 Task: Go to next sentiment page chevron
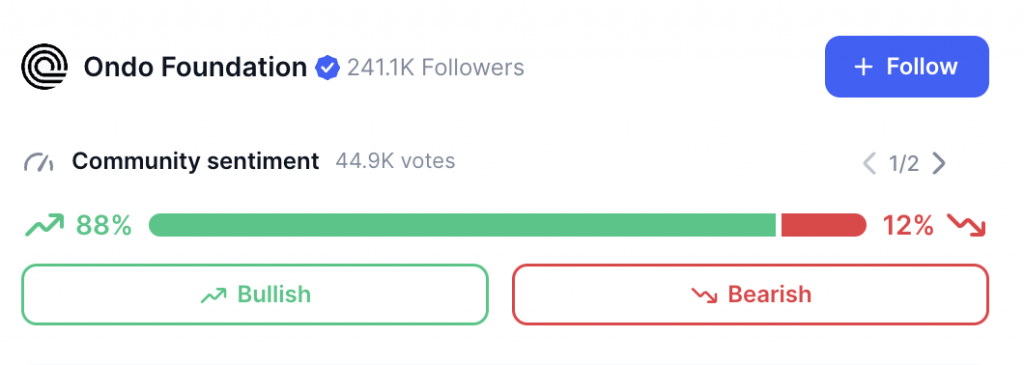pyautogui.click(x=938, y=163)
